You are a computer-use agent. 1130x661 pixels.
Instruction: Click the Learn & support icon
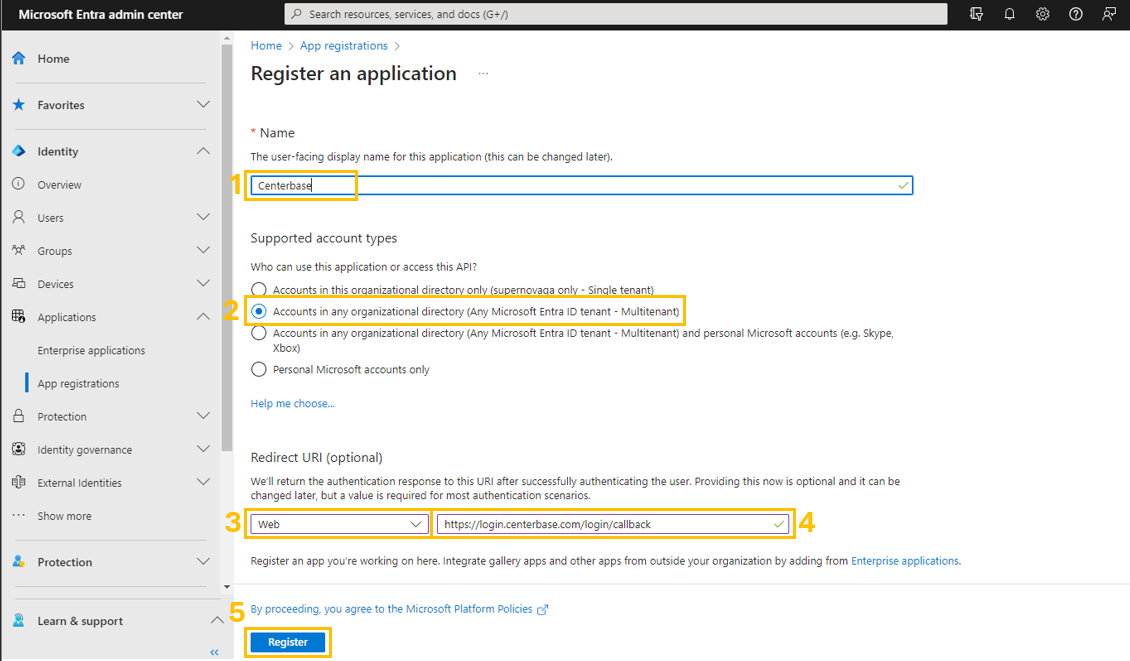click(19, 621)
